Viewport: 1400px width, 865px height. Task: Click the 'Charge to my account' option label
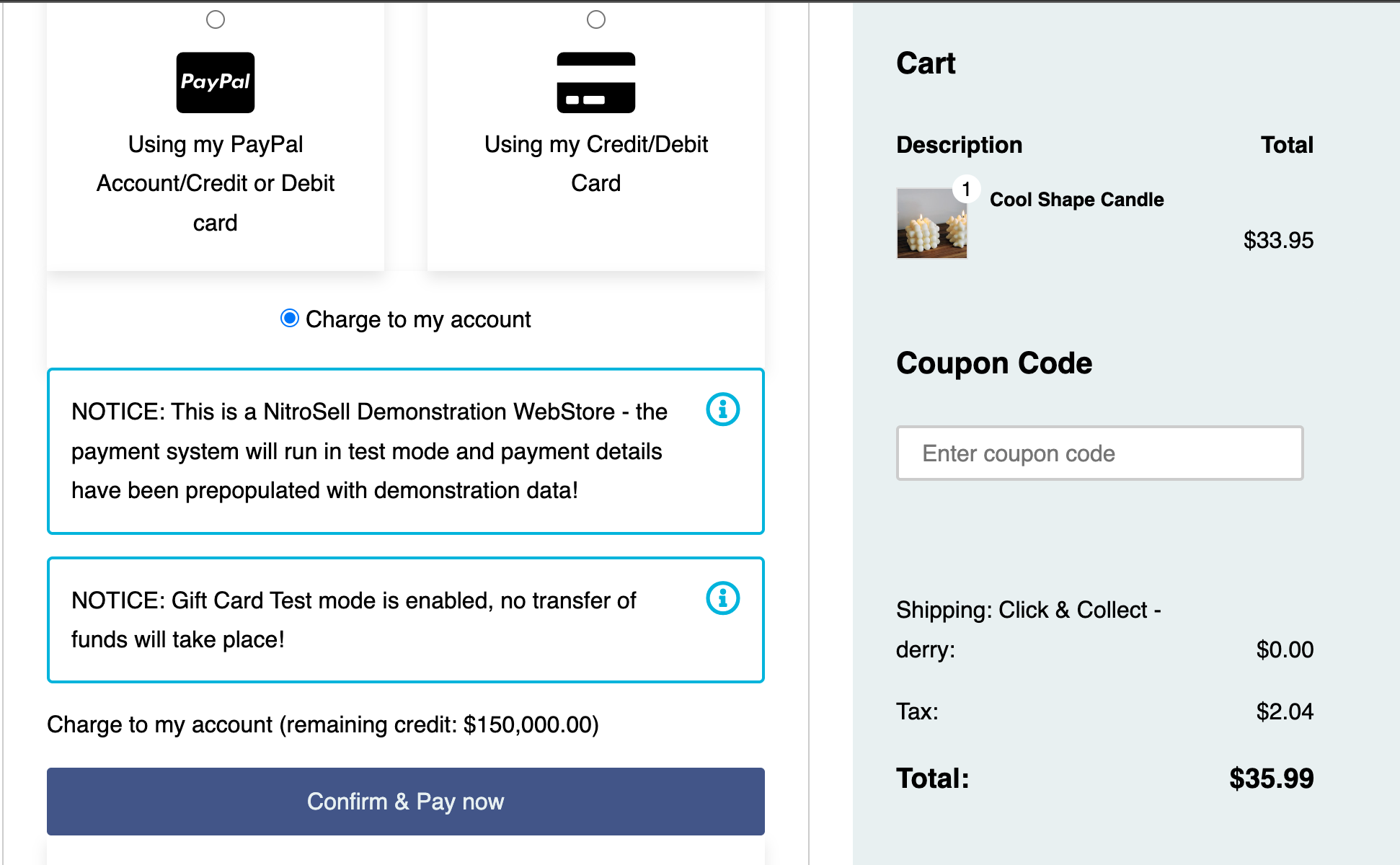tap(418, 319)
